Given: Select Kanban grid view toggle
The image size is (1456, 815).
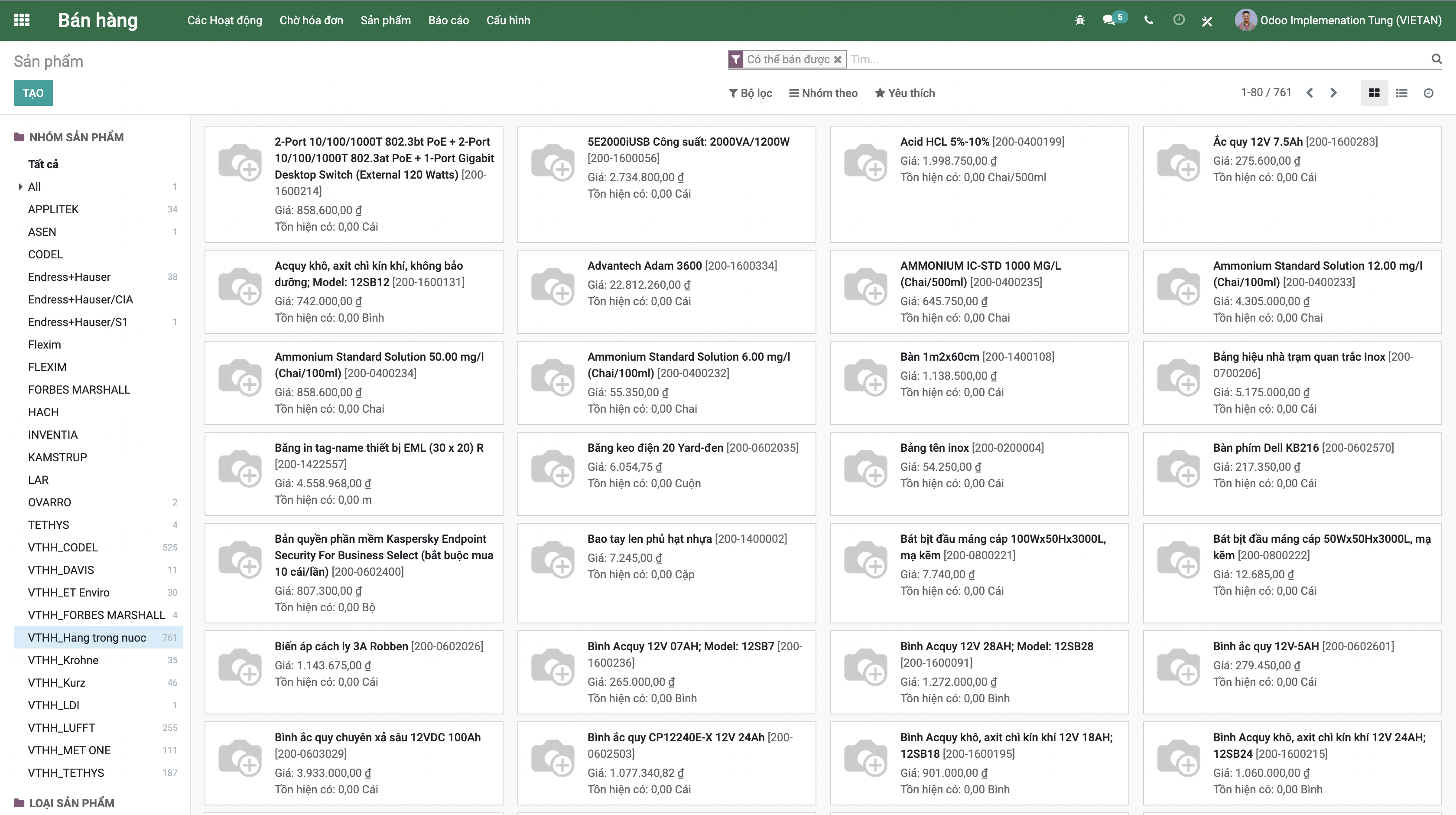Looking at the screenshot, I should [x=1375, y=92].
